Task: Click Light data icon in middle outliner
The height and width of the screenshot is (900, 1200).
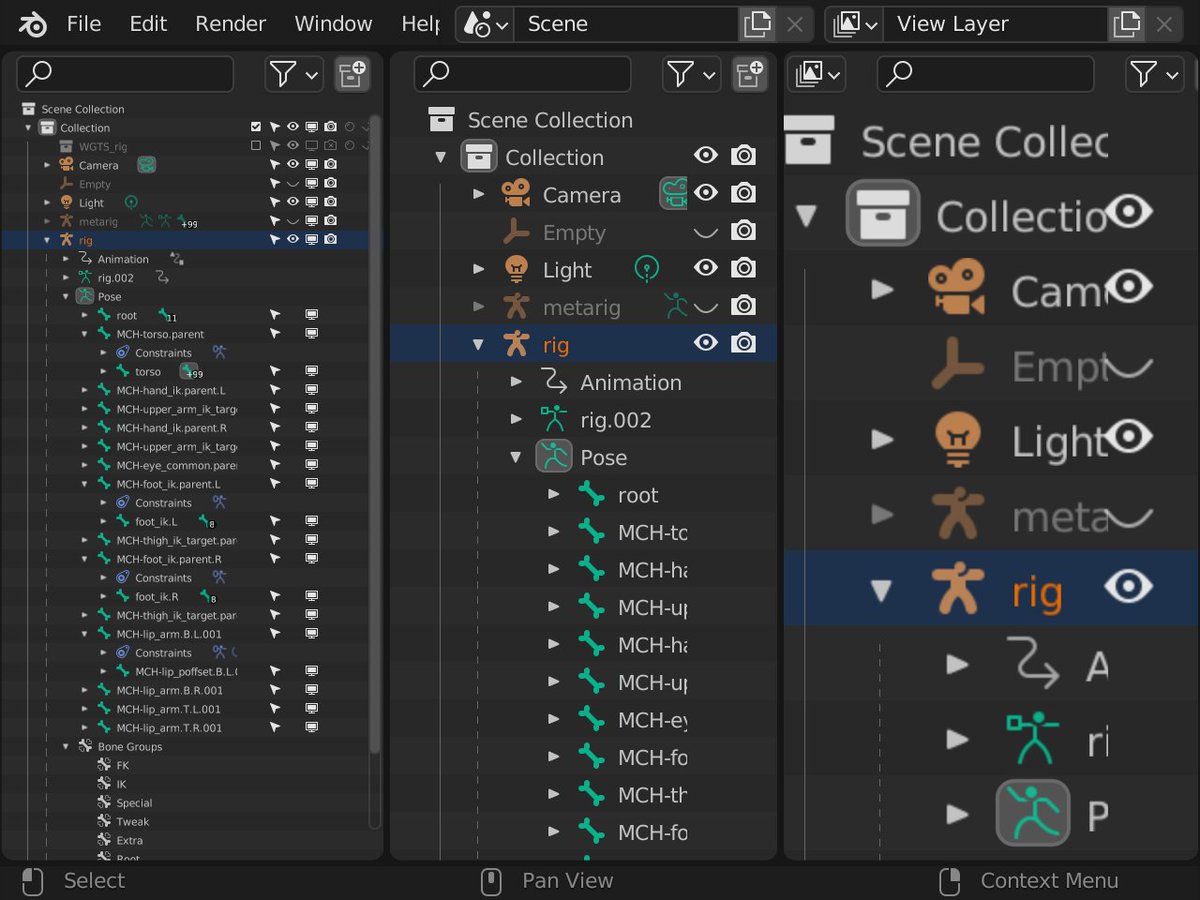Action: [x=648, y=269]
